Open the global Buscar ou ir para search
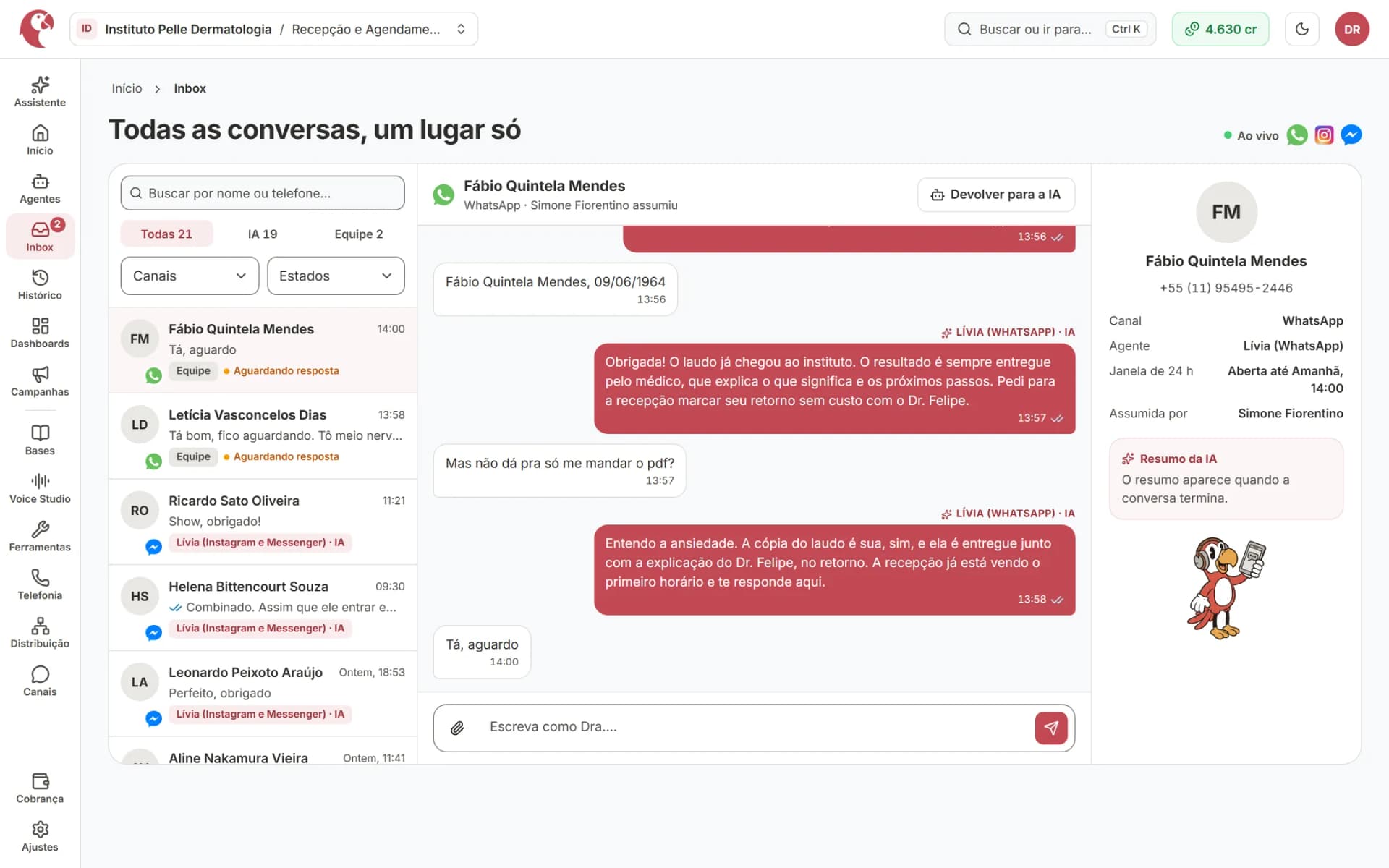 coord(1050,29)
